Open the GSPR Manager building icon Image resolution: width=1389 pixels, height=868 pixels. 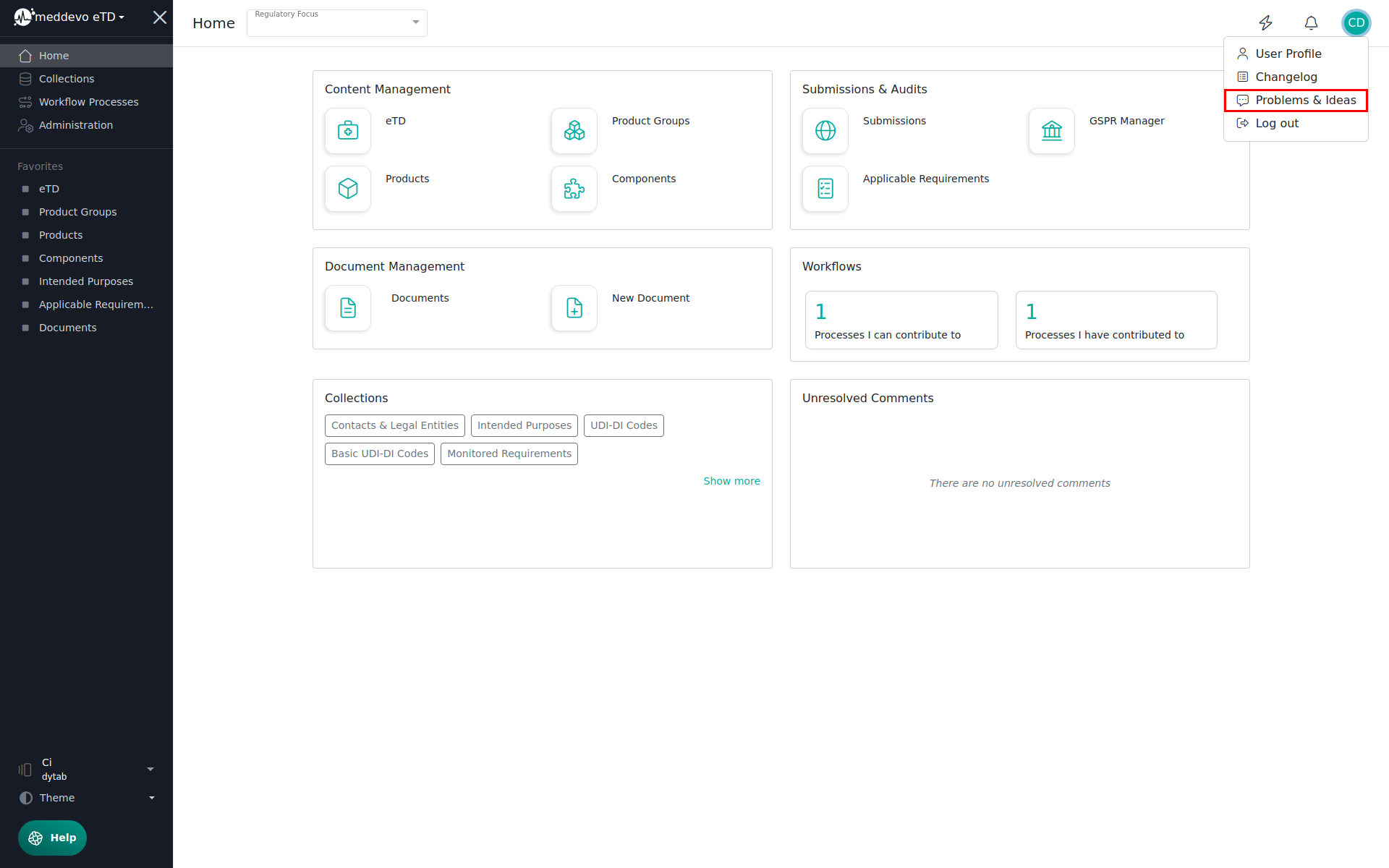tap(1052, 131)
